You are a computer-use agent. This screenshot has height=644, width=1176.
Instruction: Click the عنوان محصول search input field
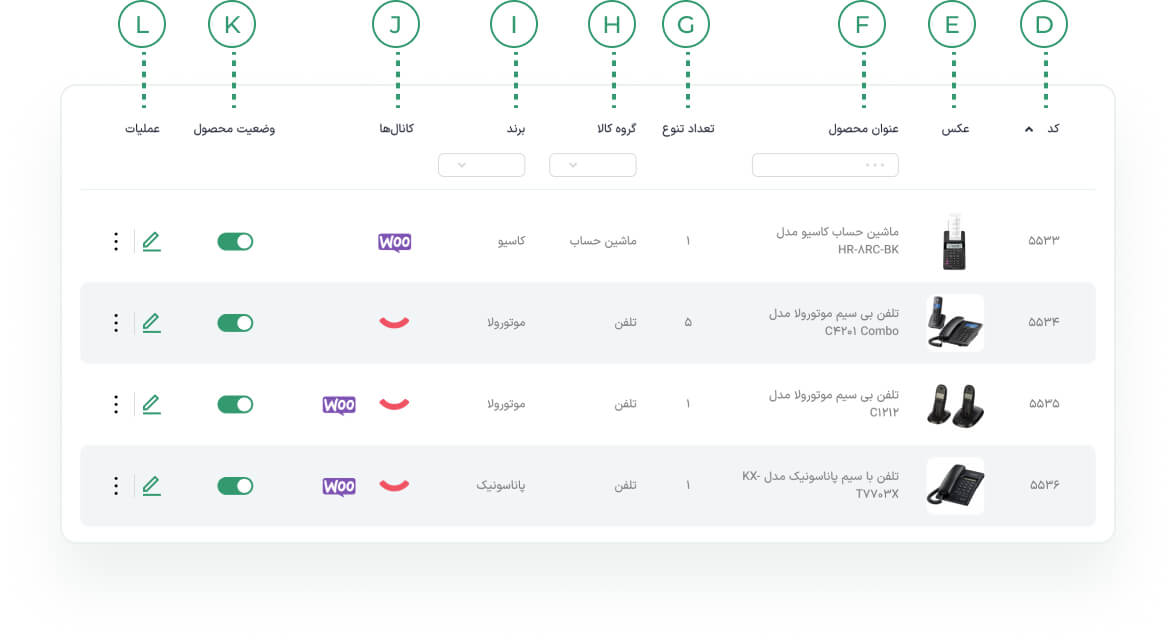pos(825,165)
